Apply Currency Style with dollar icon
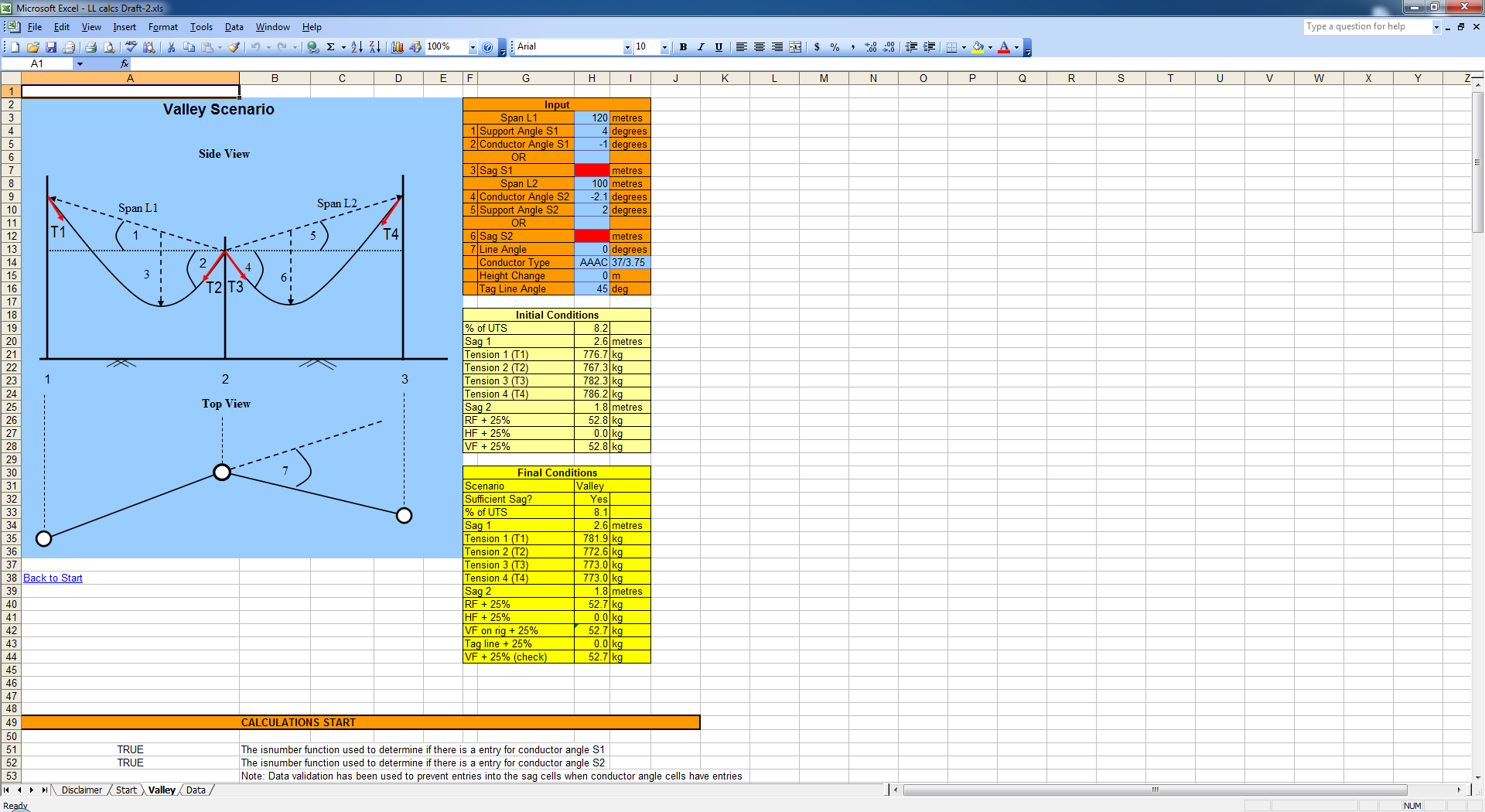1485x812 pixels. click(x=817, y=47)
